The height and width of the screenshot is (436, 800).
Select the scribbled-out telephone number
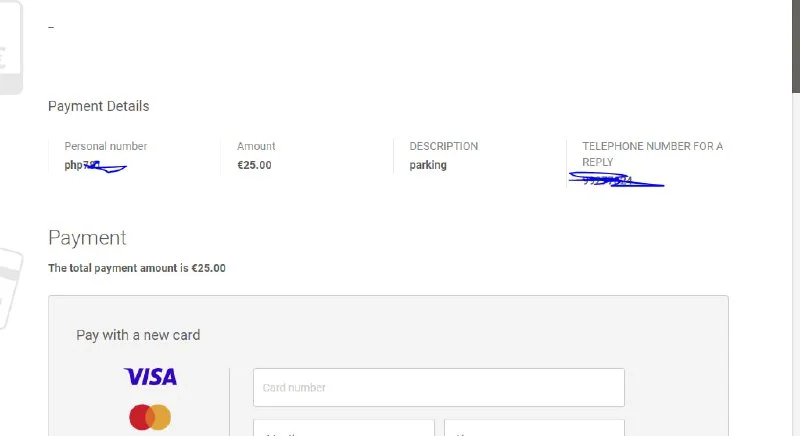(612, 181)
